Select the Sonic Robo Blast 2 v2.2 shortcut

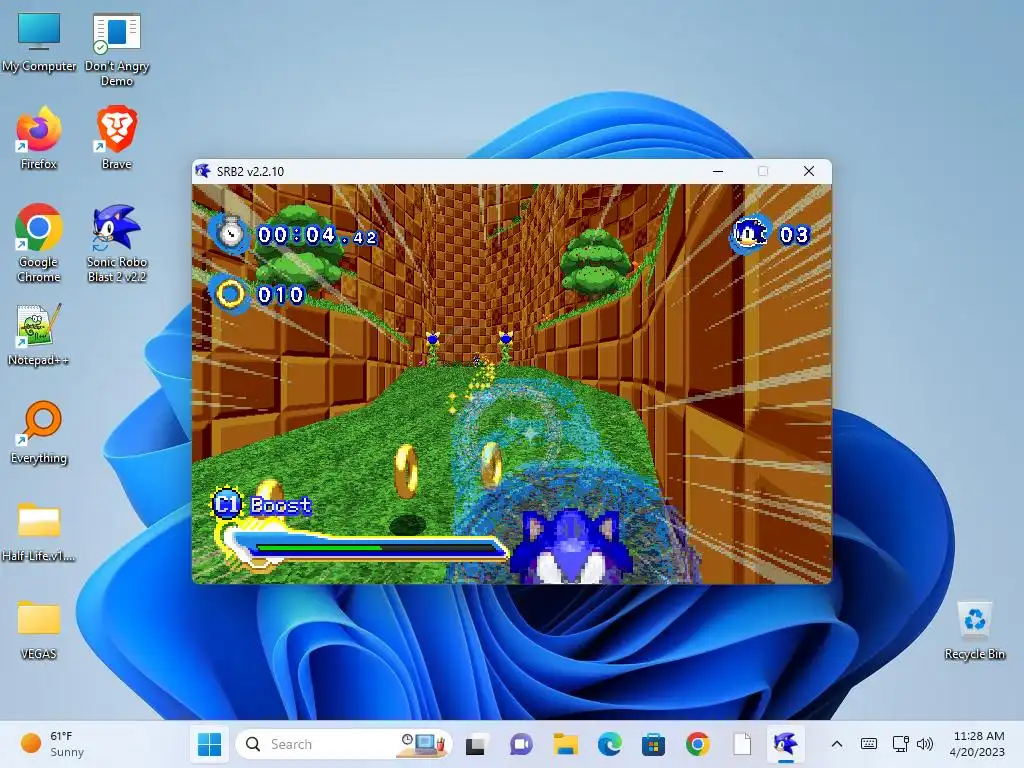coord(117,244)
